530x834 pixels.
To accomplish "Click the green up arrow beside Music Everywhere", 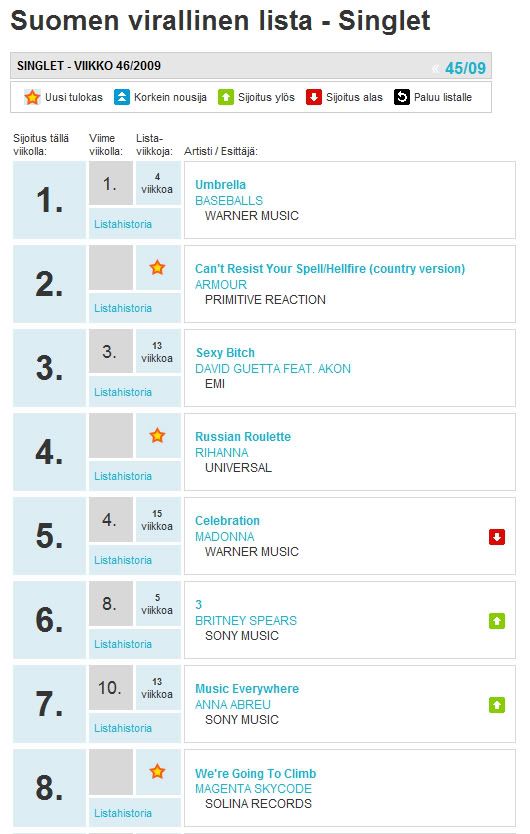I will click(x=497, y=705).
